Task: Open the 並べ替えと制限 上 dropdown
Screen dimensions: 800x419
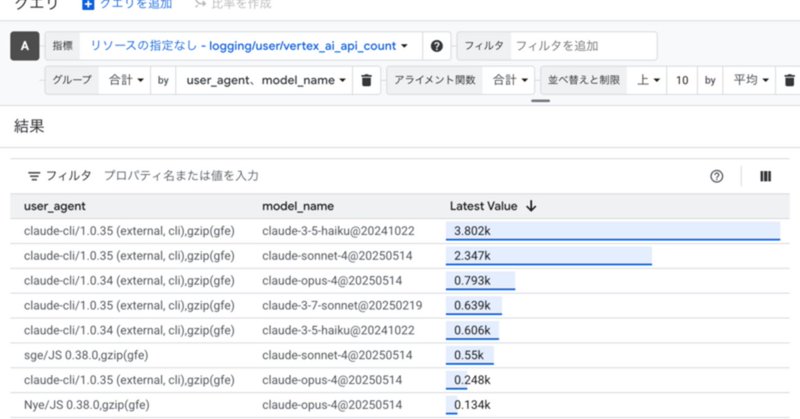Action: tap(648, 80)
